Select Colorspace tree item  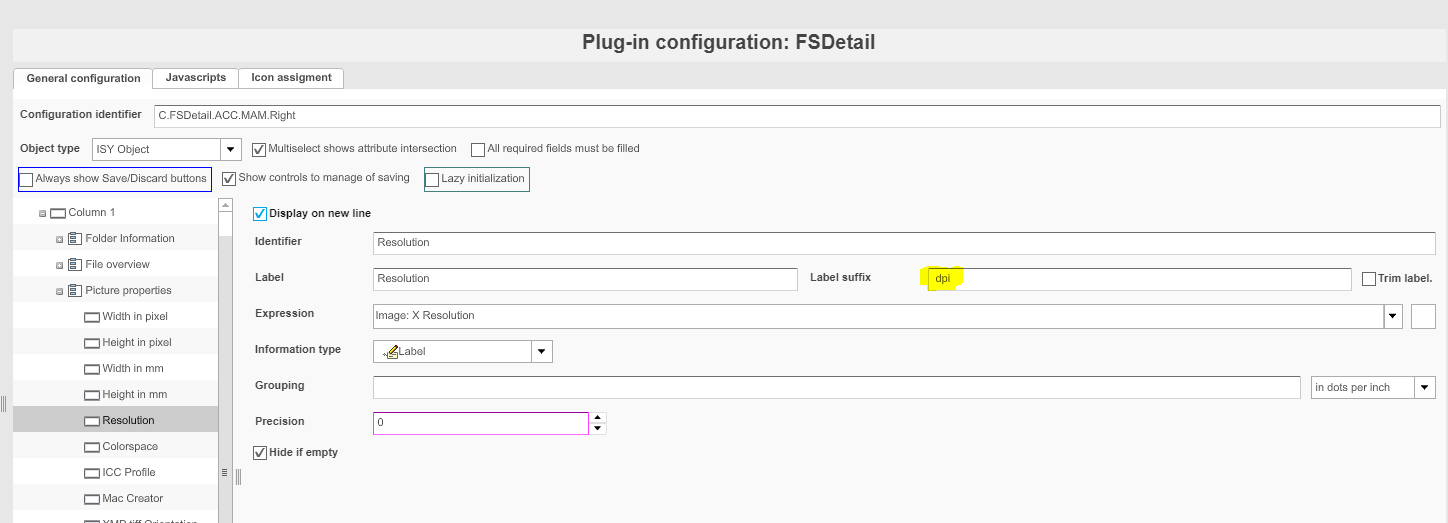click(130, 447)
